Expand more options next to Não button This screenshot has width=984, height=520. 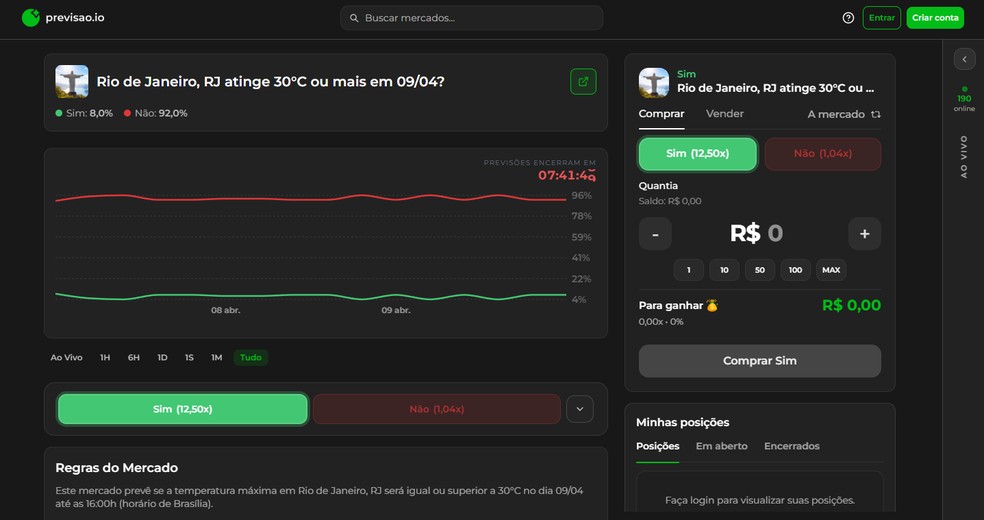click(580, 409)
